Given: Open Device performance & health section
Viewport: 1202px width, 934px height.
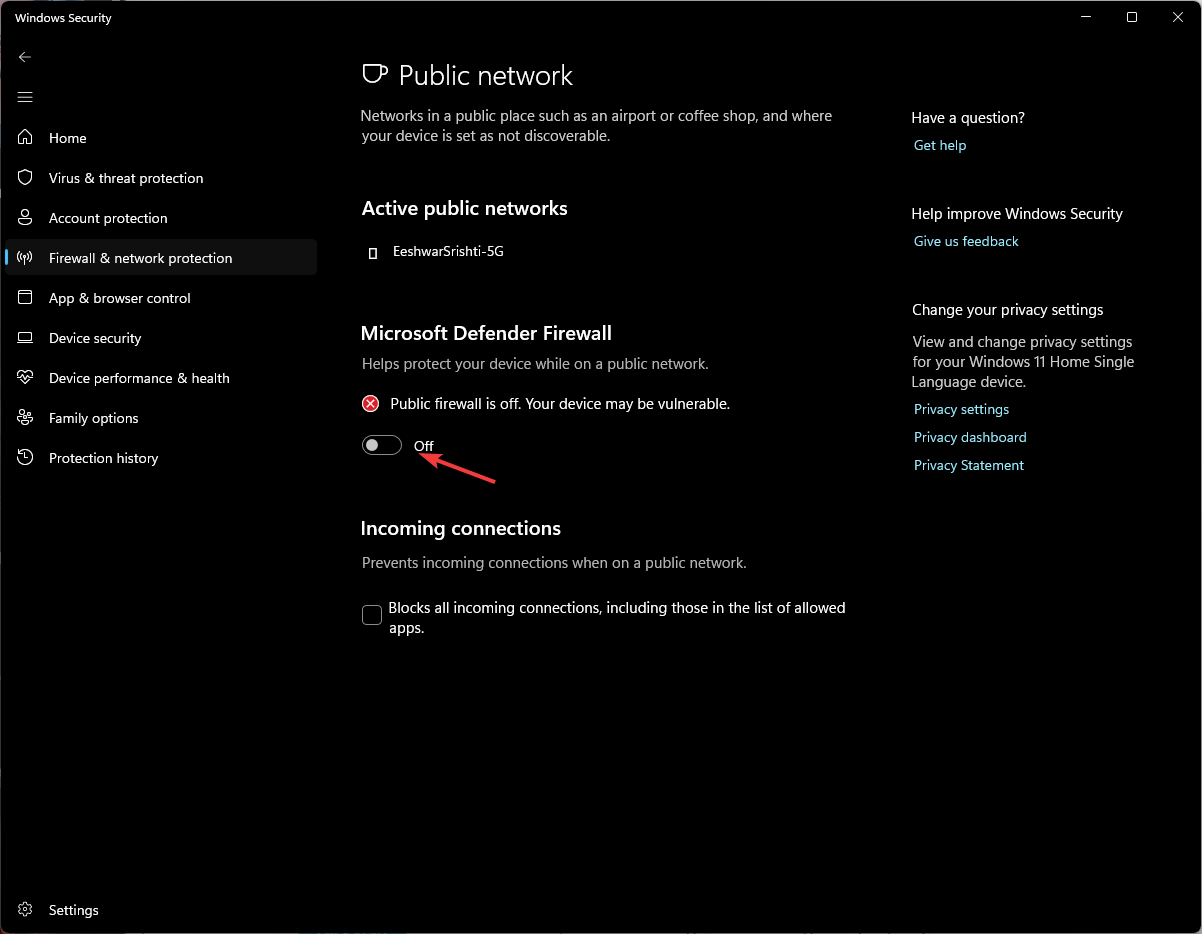Looking at the screenshot, I should (139, 378).
